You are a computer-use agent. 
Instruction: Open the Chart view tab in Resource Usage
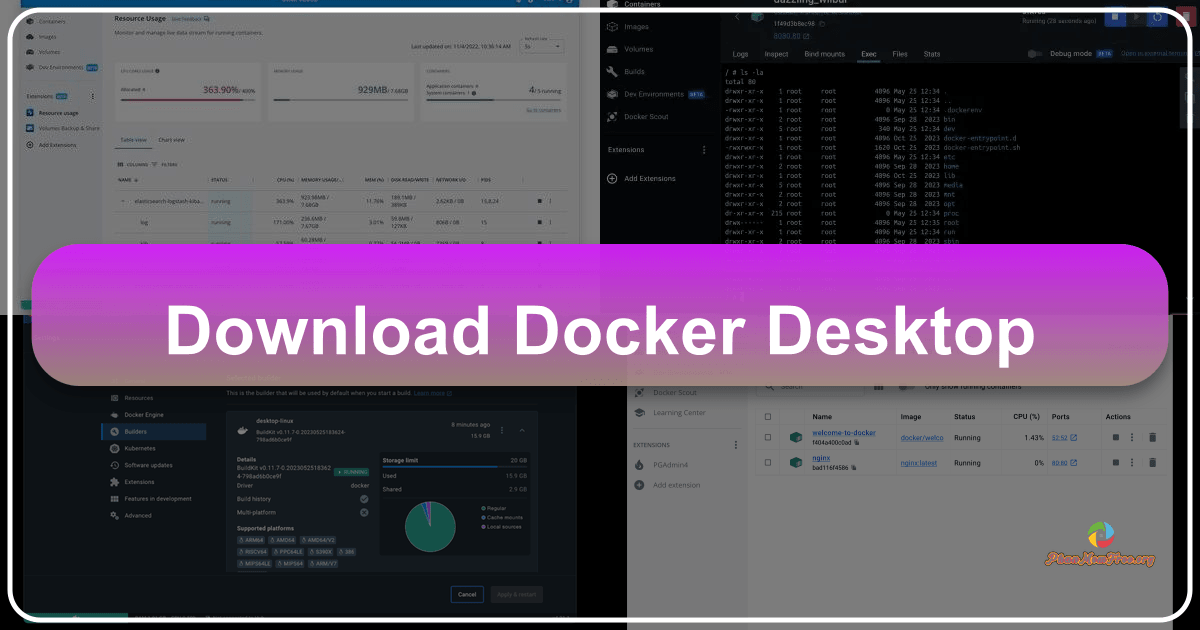[171, 140]
